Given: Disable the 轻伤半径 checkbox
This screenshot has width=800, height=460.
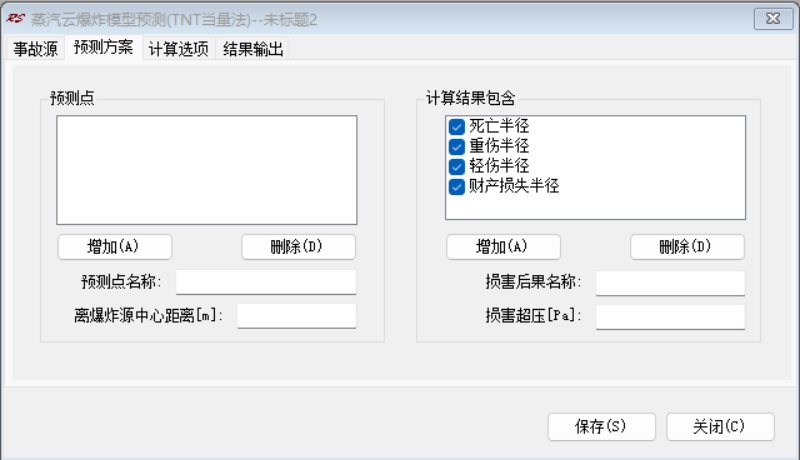Looking at the screenshot, I should point(457,166).
